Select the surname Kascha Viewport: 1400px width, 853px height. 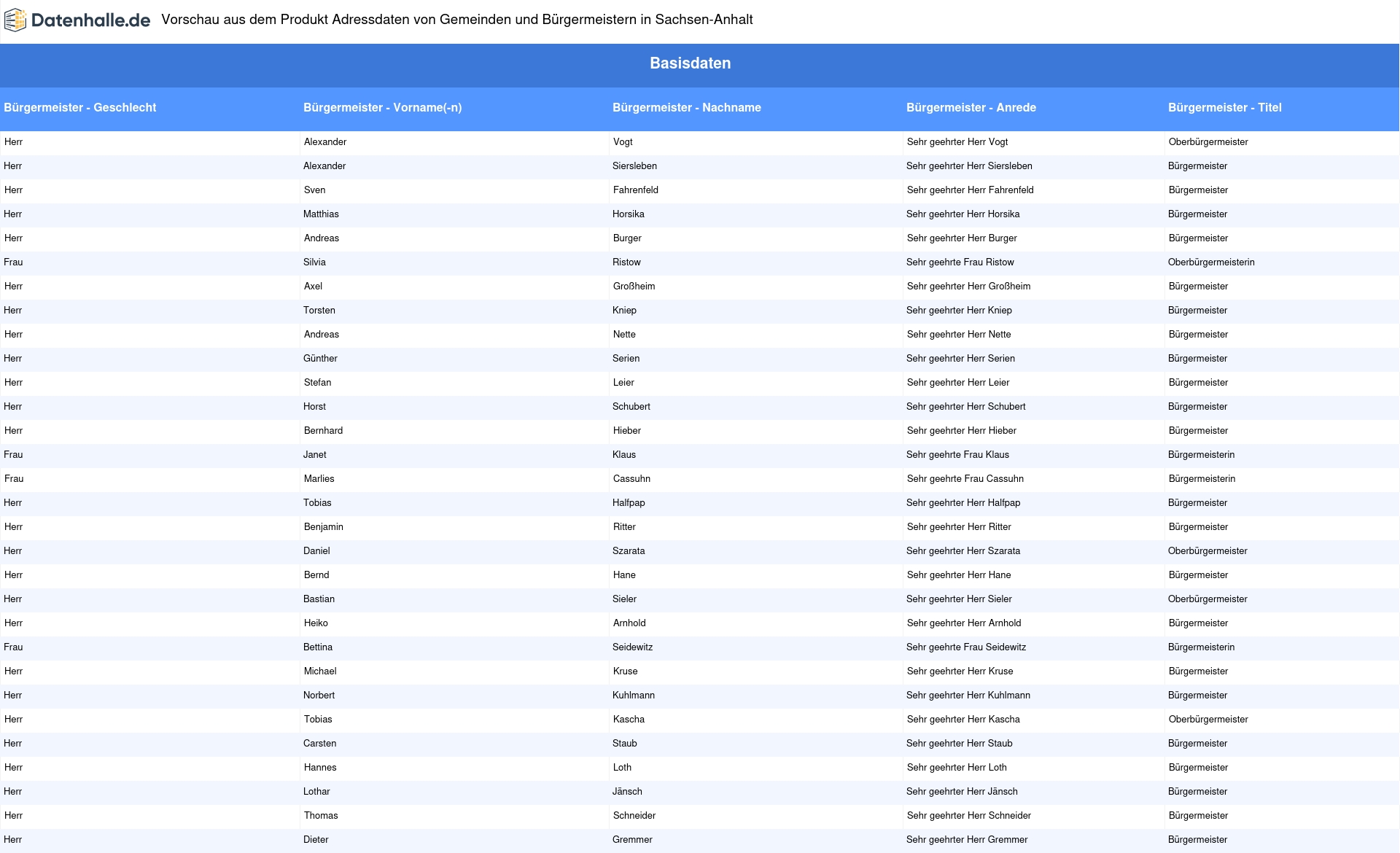(x=629, y=720)
